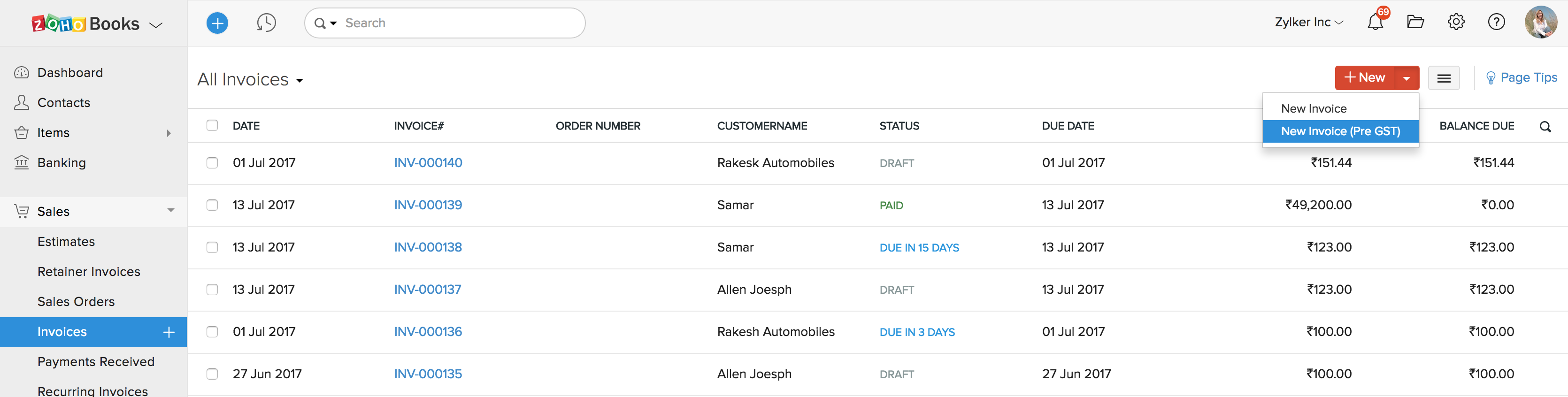
Task: Open settings gear icon
Action: (1455, 23)
